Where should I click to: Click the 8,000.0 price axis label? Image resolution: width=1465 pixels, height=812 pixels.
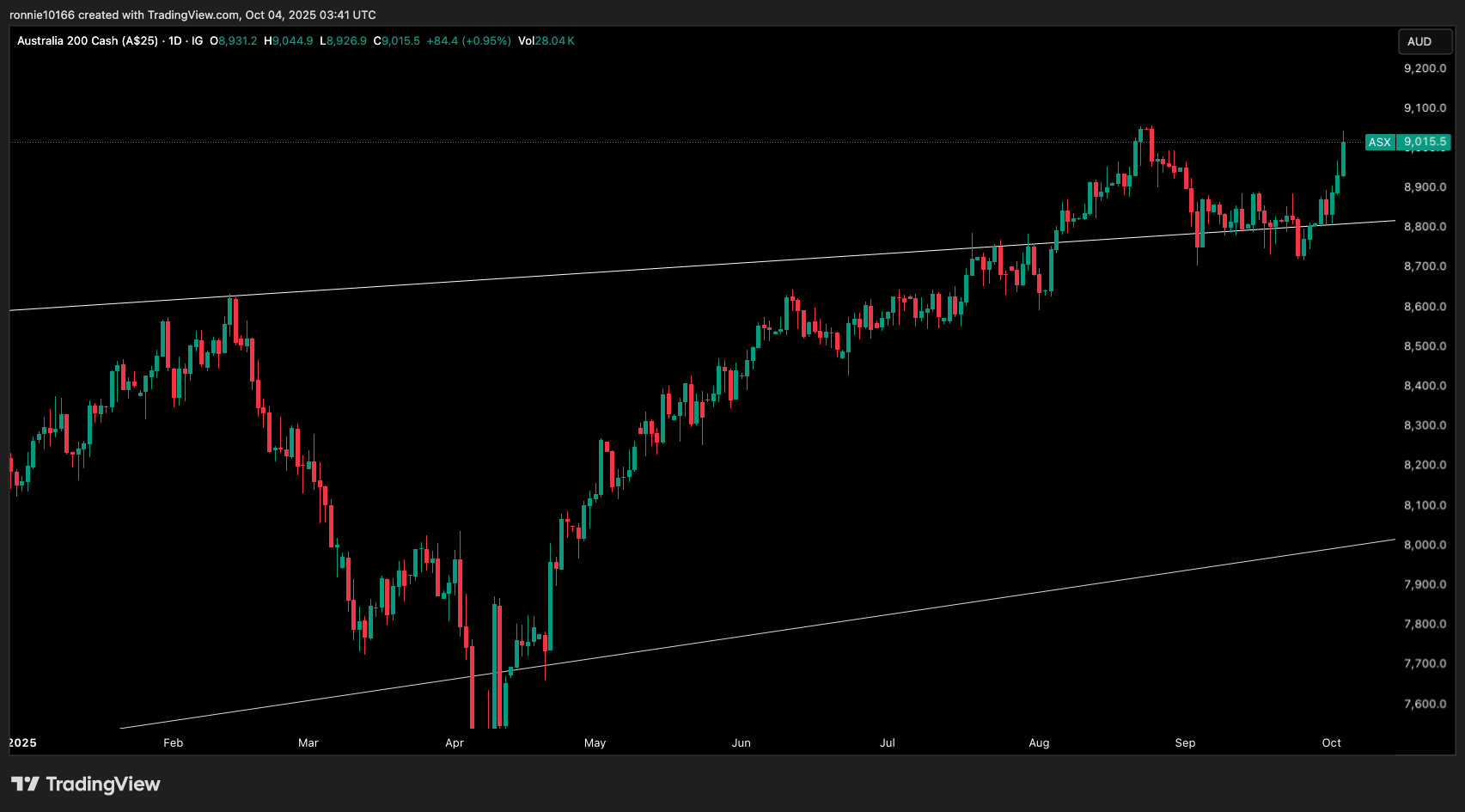[1425, 545]
